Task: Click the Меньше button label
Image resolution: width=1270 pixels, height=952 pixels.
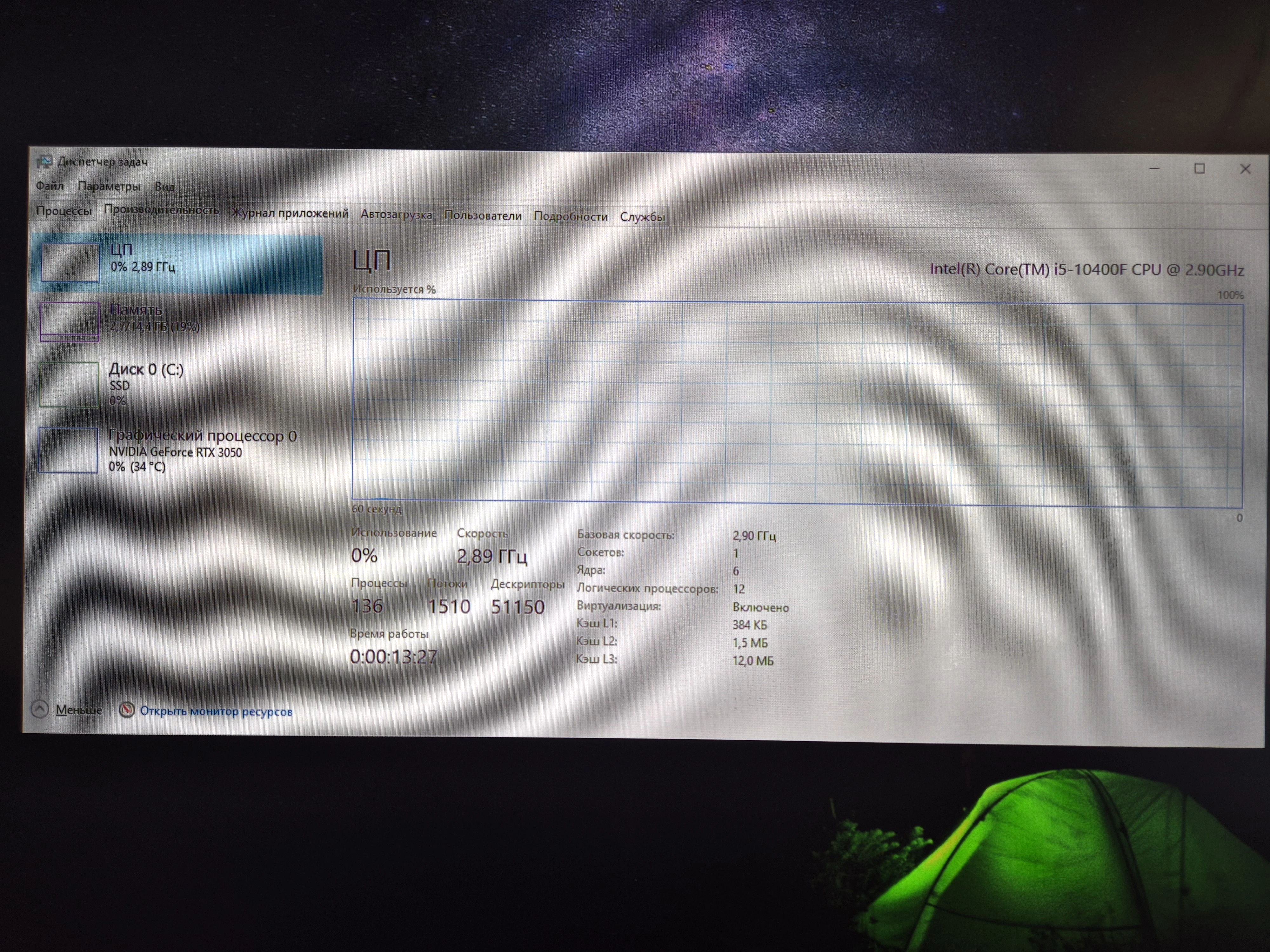Action: (x=79, y=710)
